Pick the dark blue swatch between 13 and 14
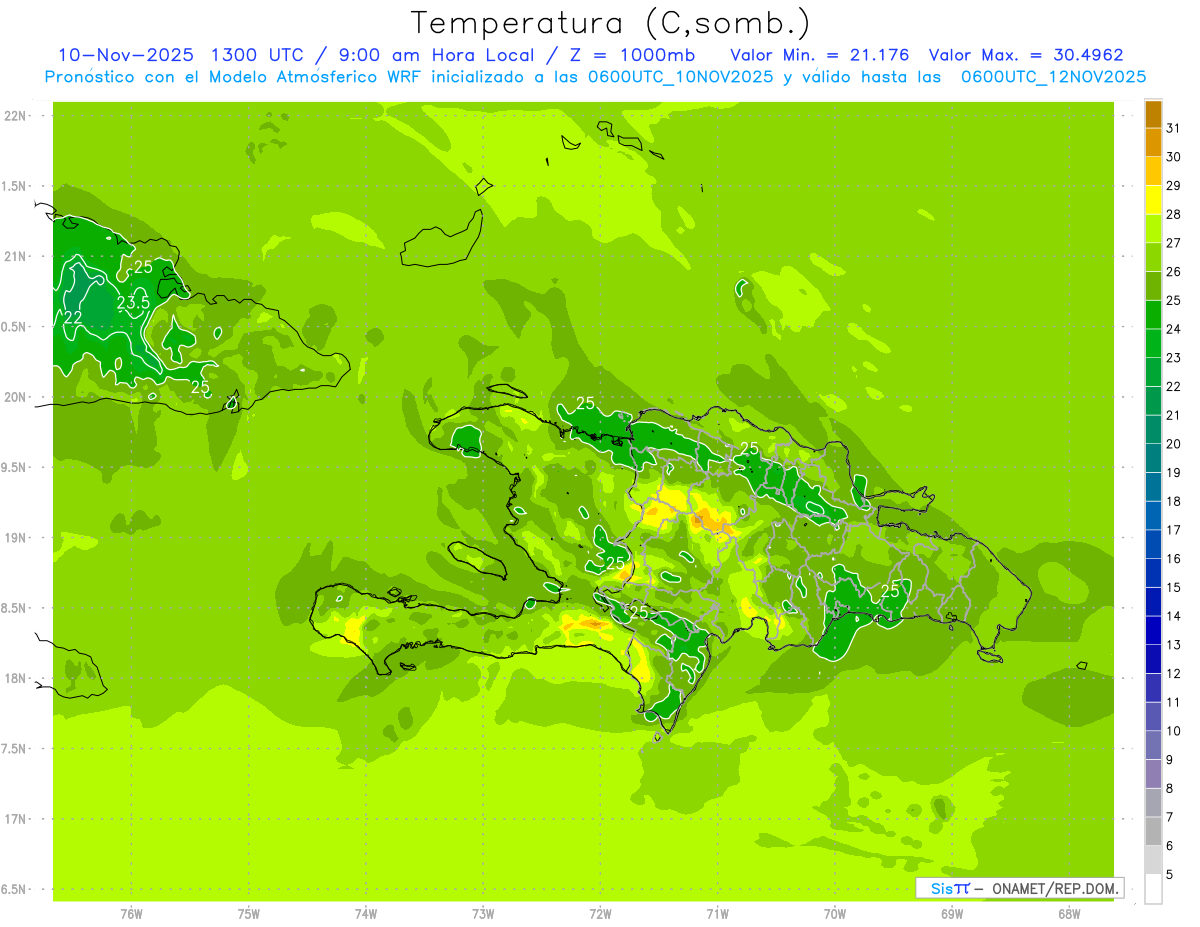The width and height of the screenshot is (1200, 927). click(x=1153, y=630)
